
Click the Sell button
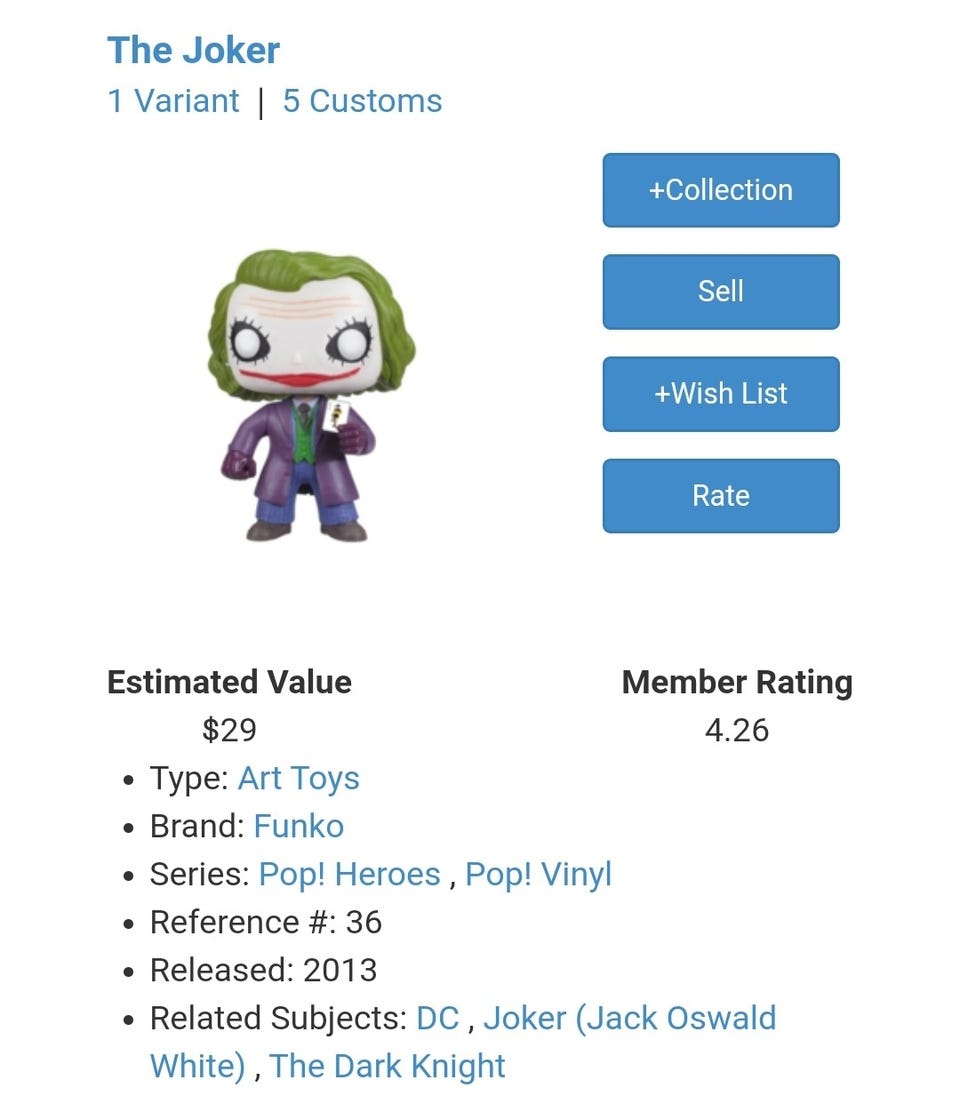point(721,291)
